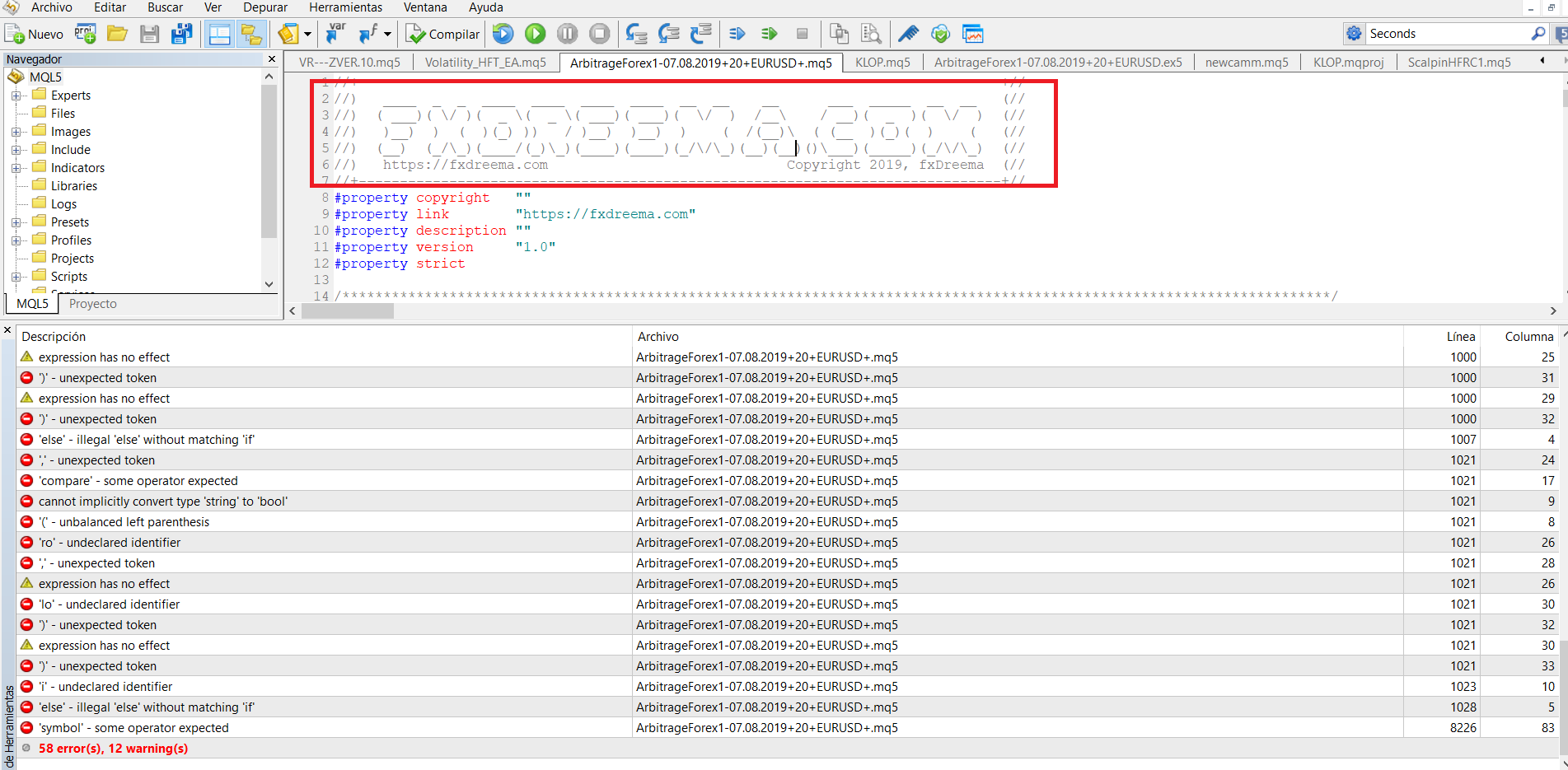Image resolution: width=1568 pixels, height=770 pixels.
Task: Switch to the Proyecto tab
Action: tap(92, 304)
